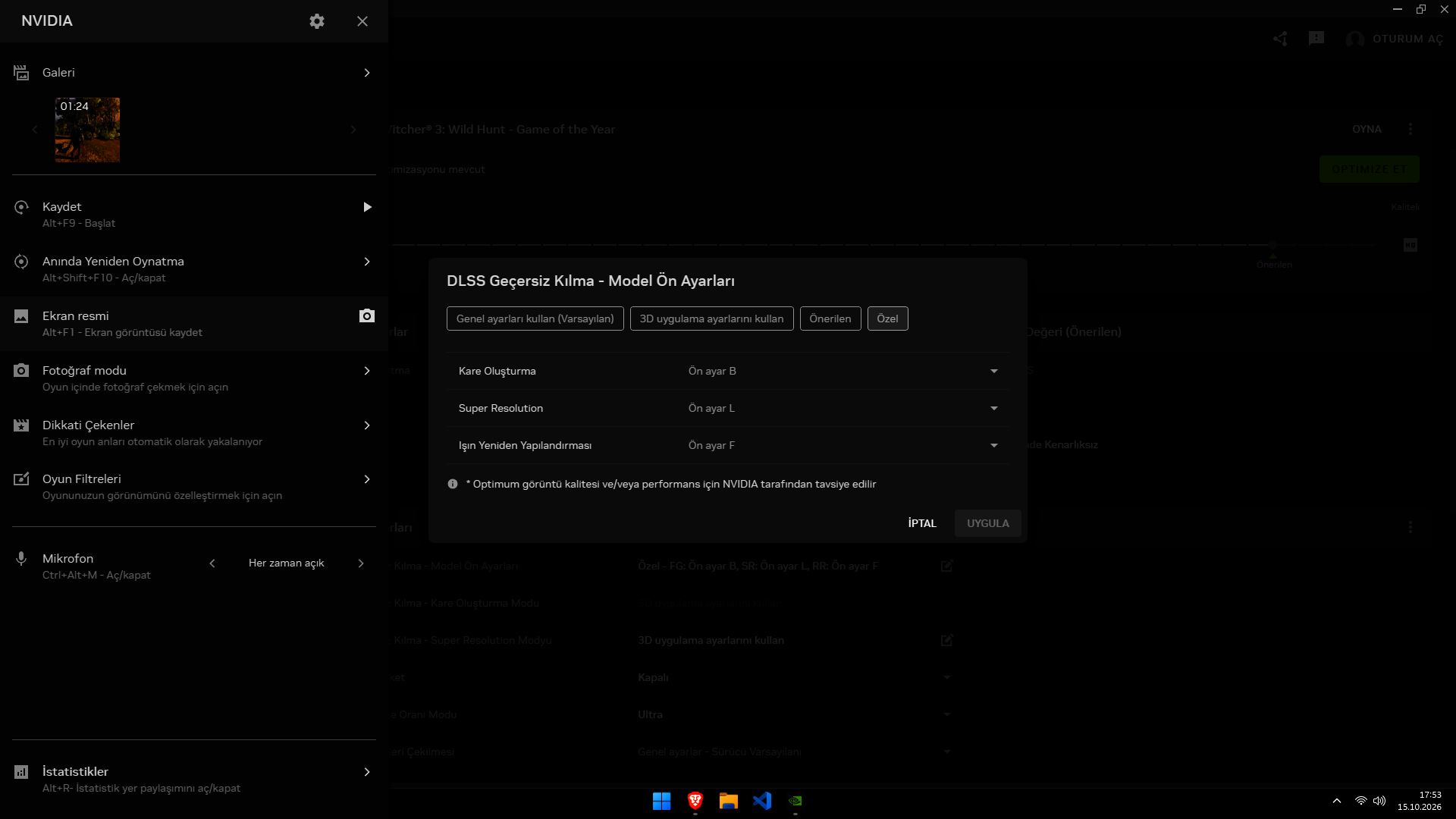Click the Kaydet record icon

[x=21, y=207]
